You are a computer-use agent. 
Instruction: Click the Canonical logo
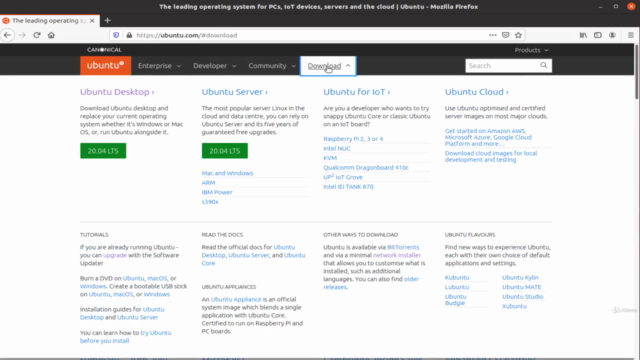coord(104,50)
